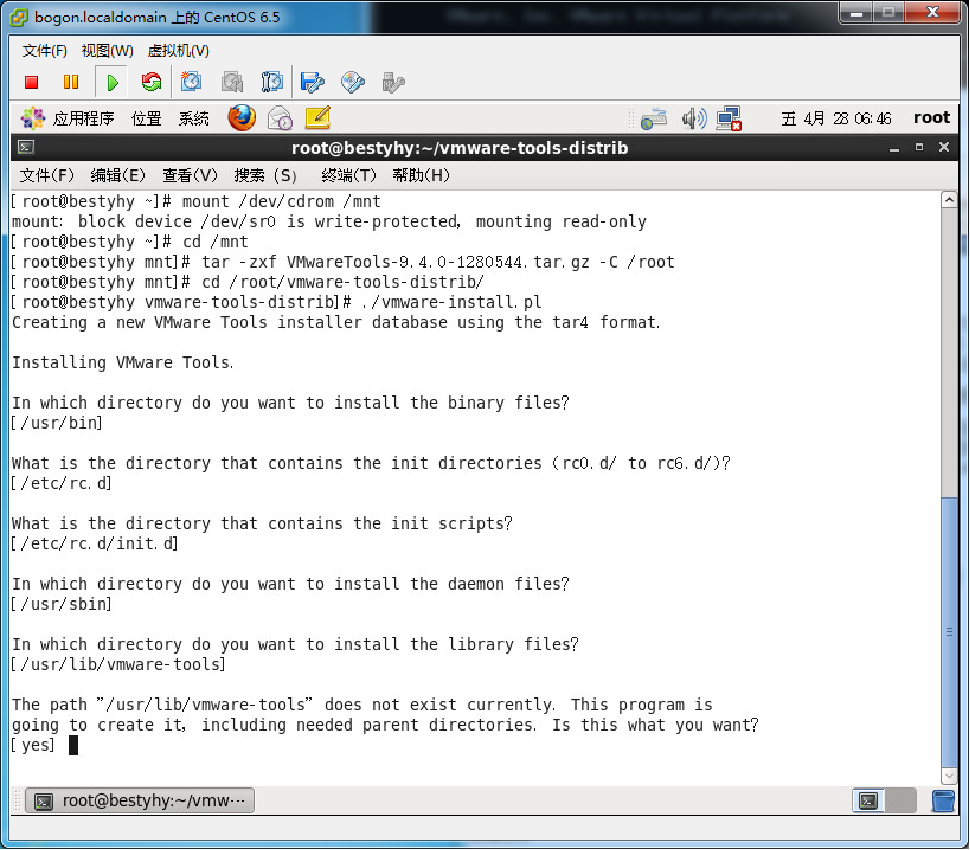This screenshot has width=970, height=850.
Task: Click the date and time clock
Action: click(836, 118)
